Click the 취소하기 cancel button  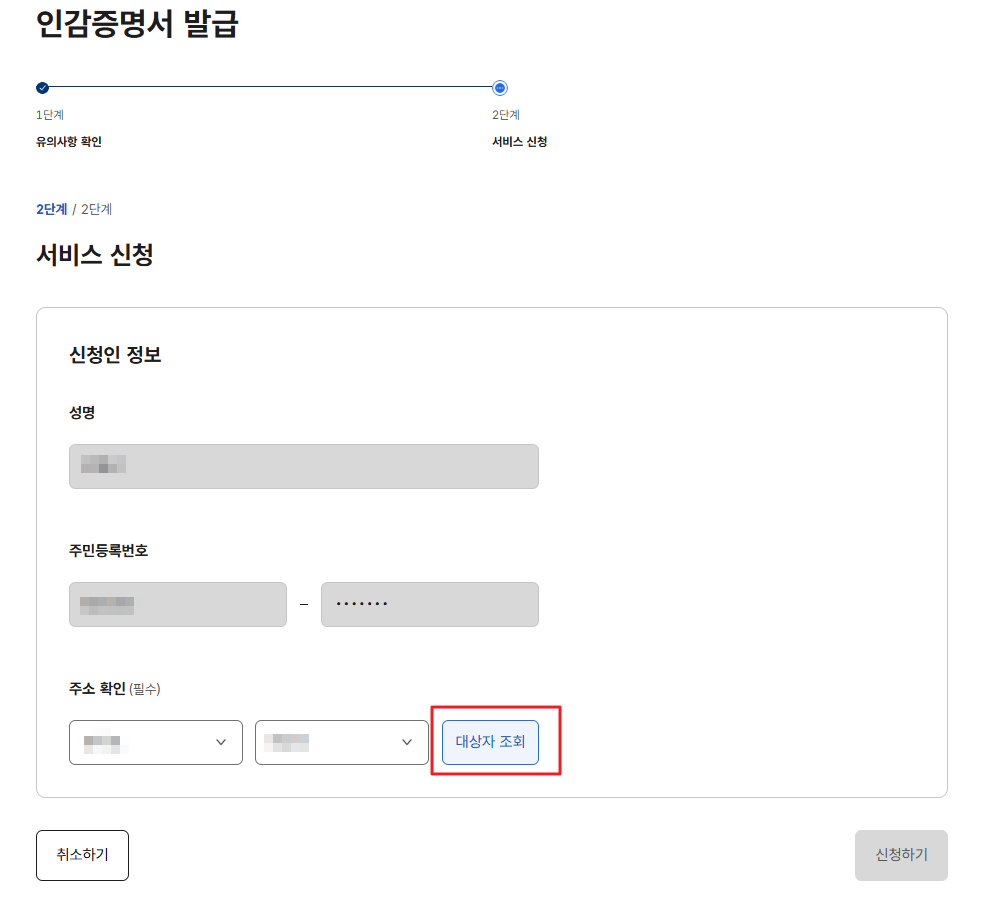click(82, 855)
